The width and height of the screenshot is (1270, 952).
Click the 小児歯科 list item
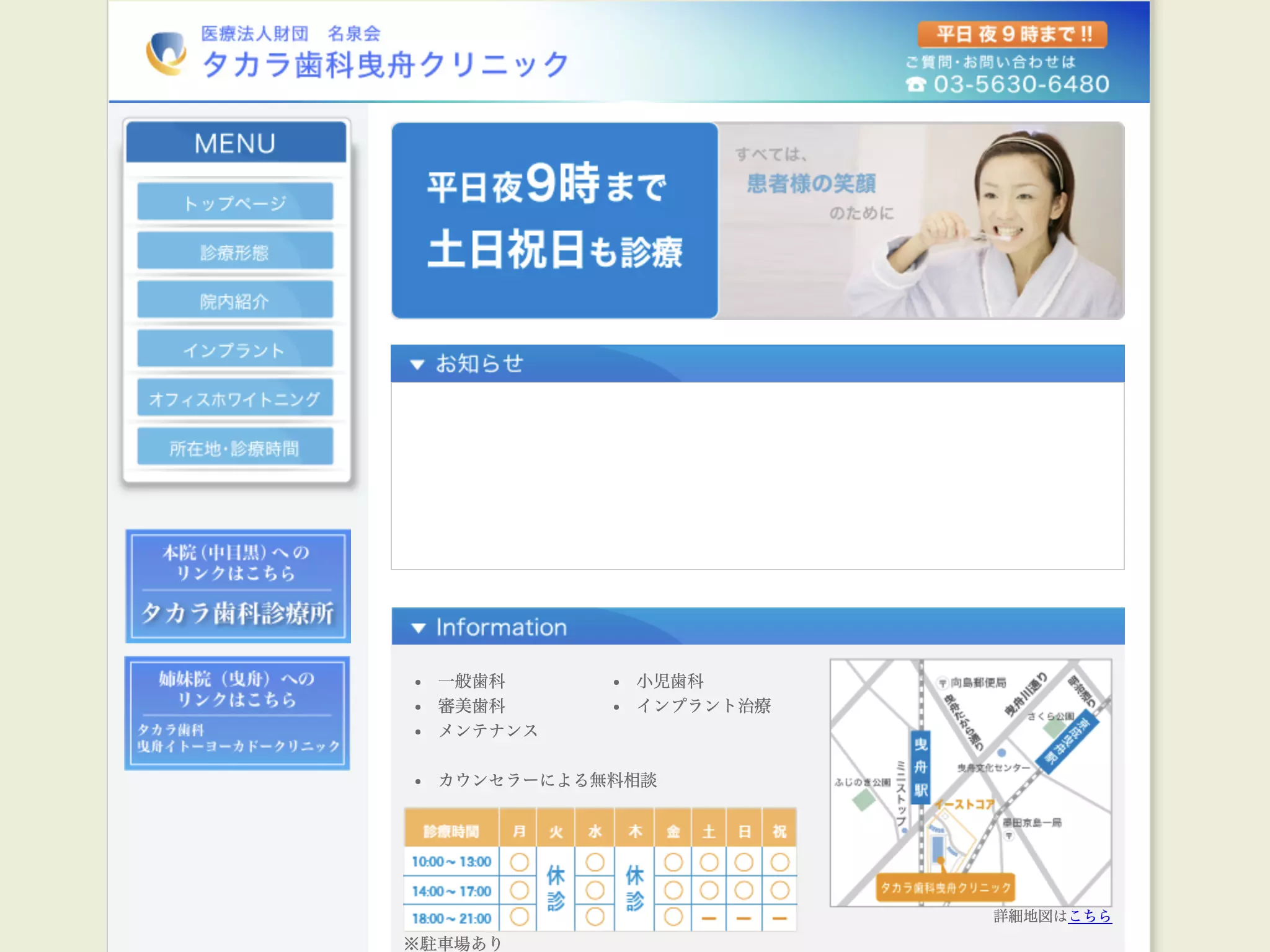point(670,681)
